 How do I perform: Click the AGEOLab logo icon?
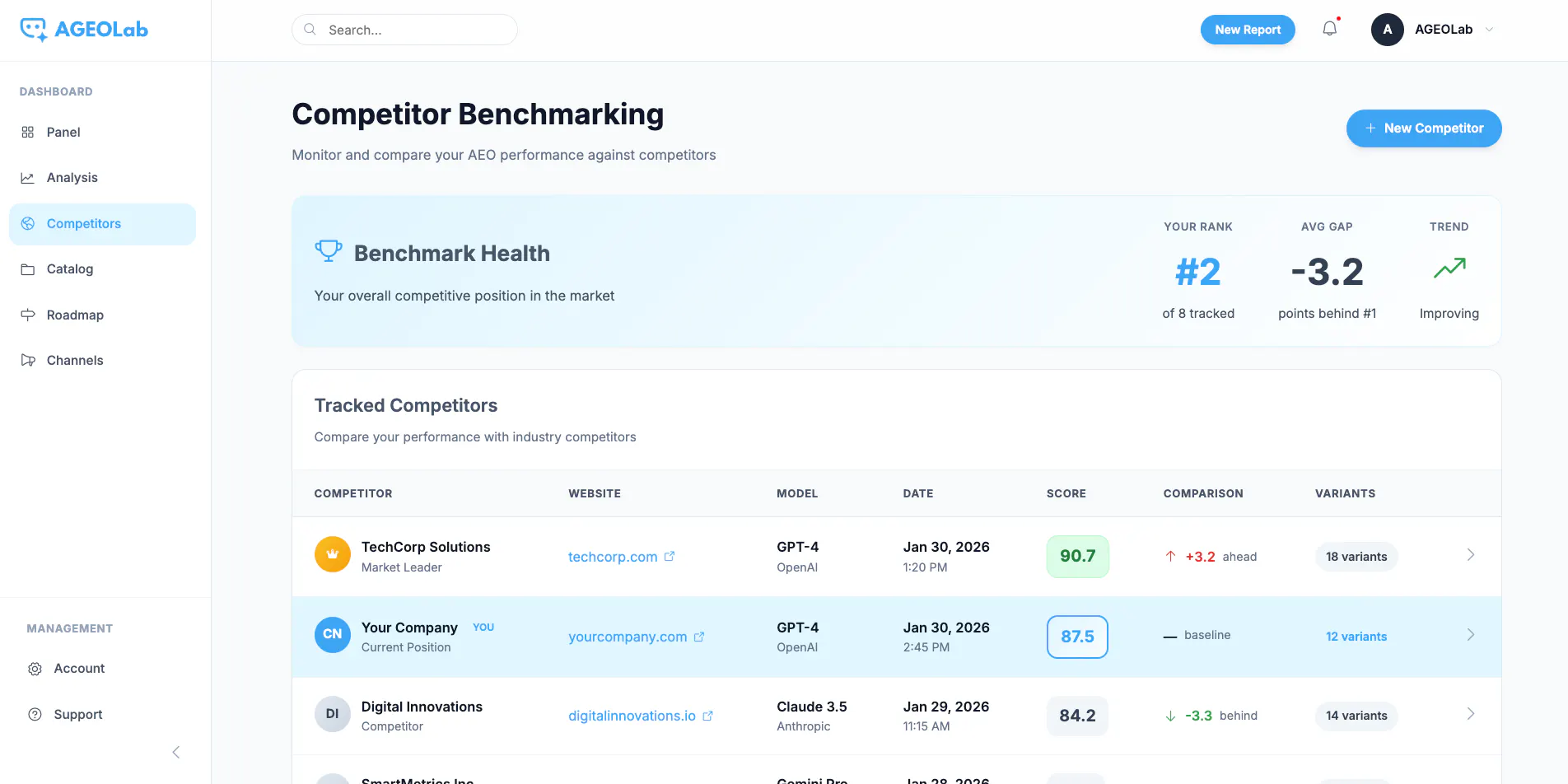coord(34,30)
